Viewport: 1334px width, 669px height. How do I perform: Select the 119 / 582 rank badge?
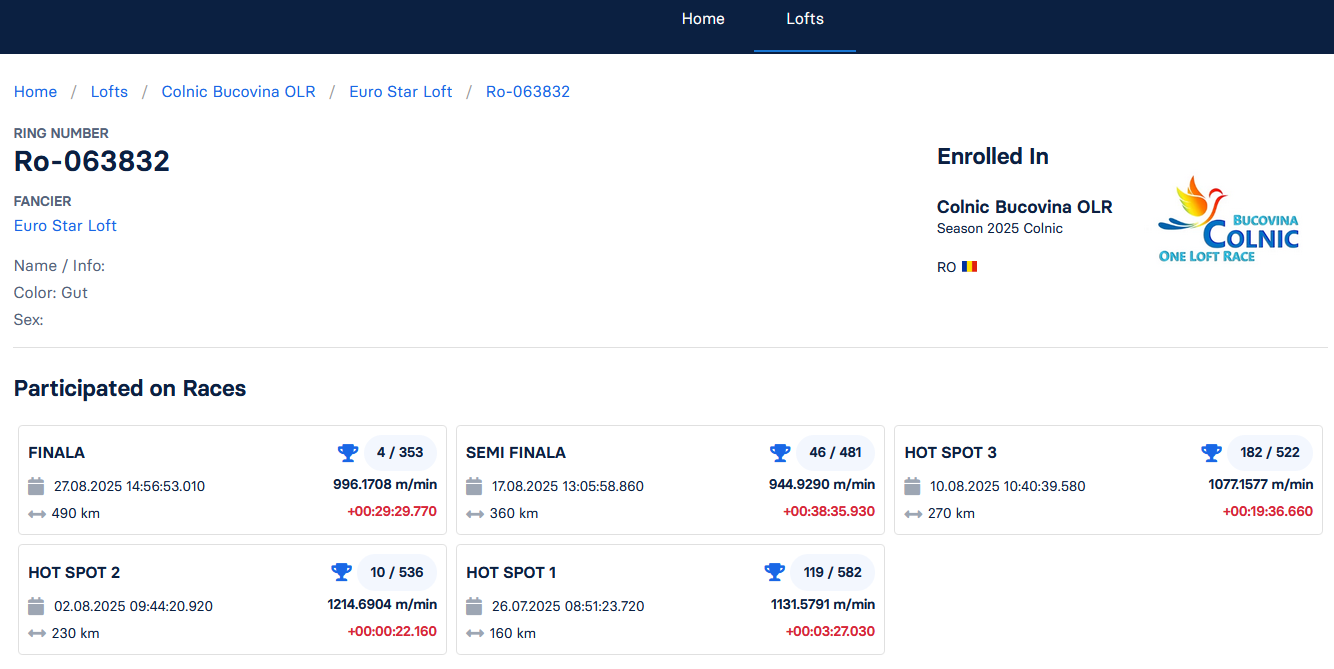[834, 573]
